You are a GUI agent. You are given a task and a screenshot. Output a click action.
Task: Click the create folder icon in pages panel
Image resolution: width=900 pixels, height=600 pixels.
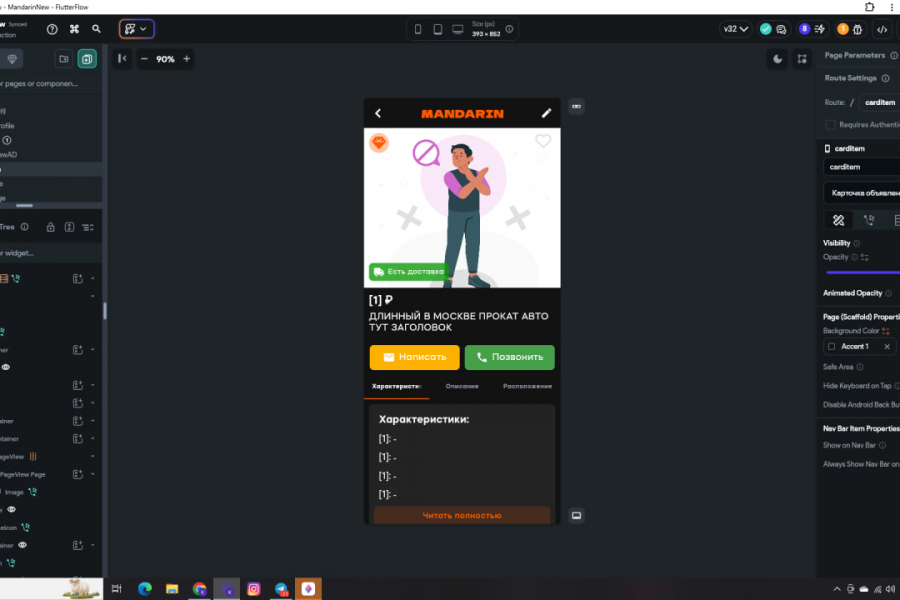(x=64, y=59)
